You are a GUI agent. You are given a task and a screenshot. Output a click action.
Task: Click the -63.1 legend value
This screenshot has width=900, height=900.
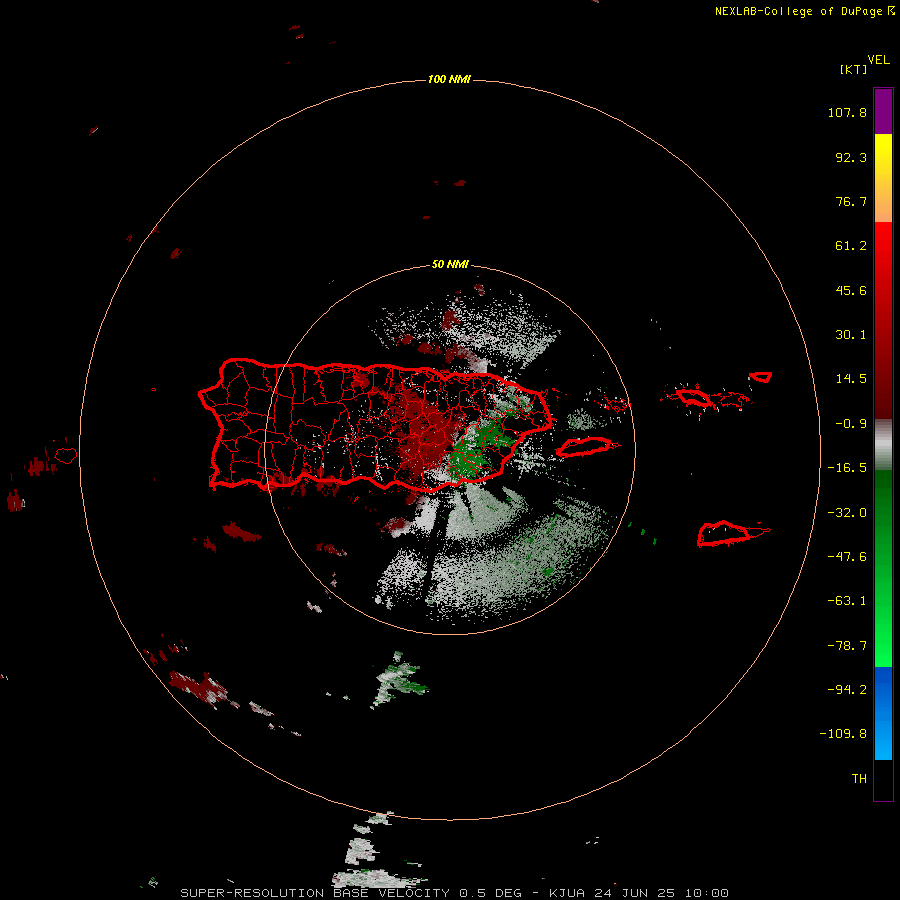[847, 601]
